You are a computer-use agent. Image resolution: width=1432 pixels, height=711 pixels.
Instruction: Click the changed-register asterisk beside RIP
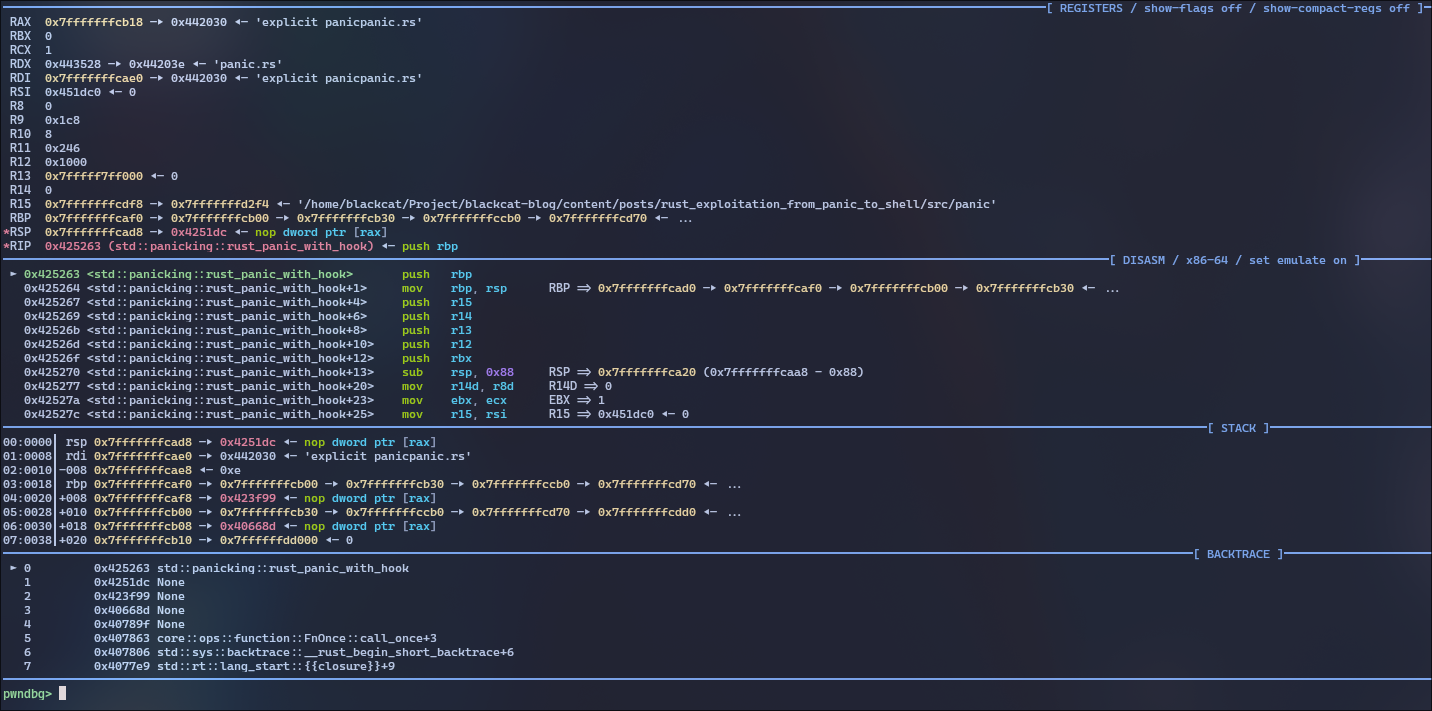[x=6, y=246]
